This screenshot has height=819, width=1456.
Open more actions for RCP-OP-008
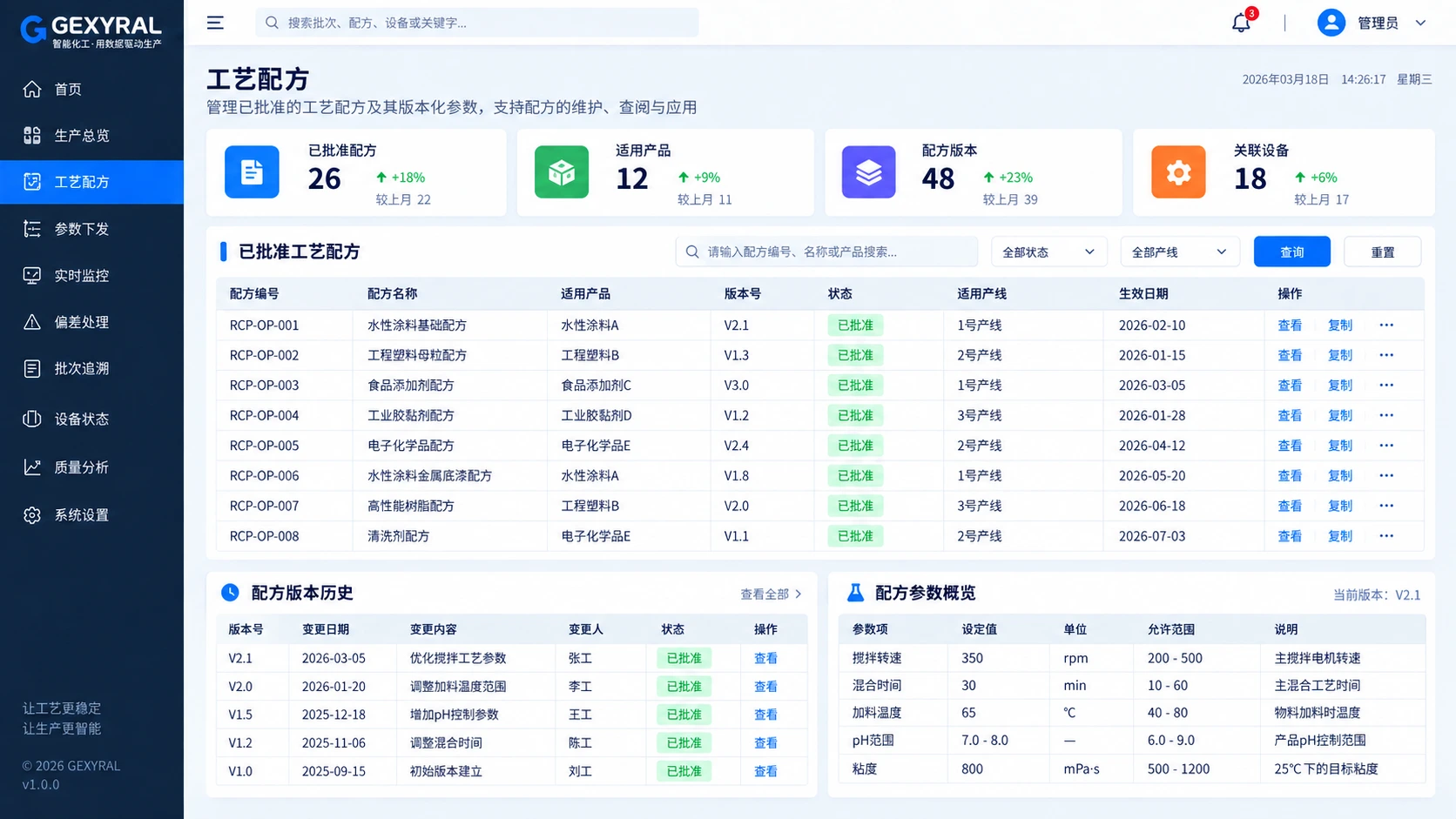pos(1386,536)
